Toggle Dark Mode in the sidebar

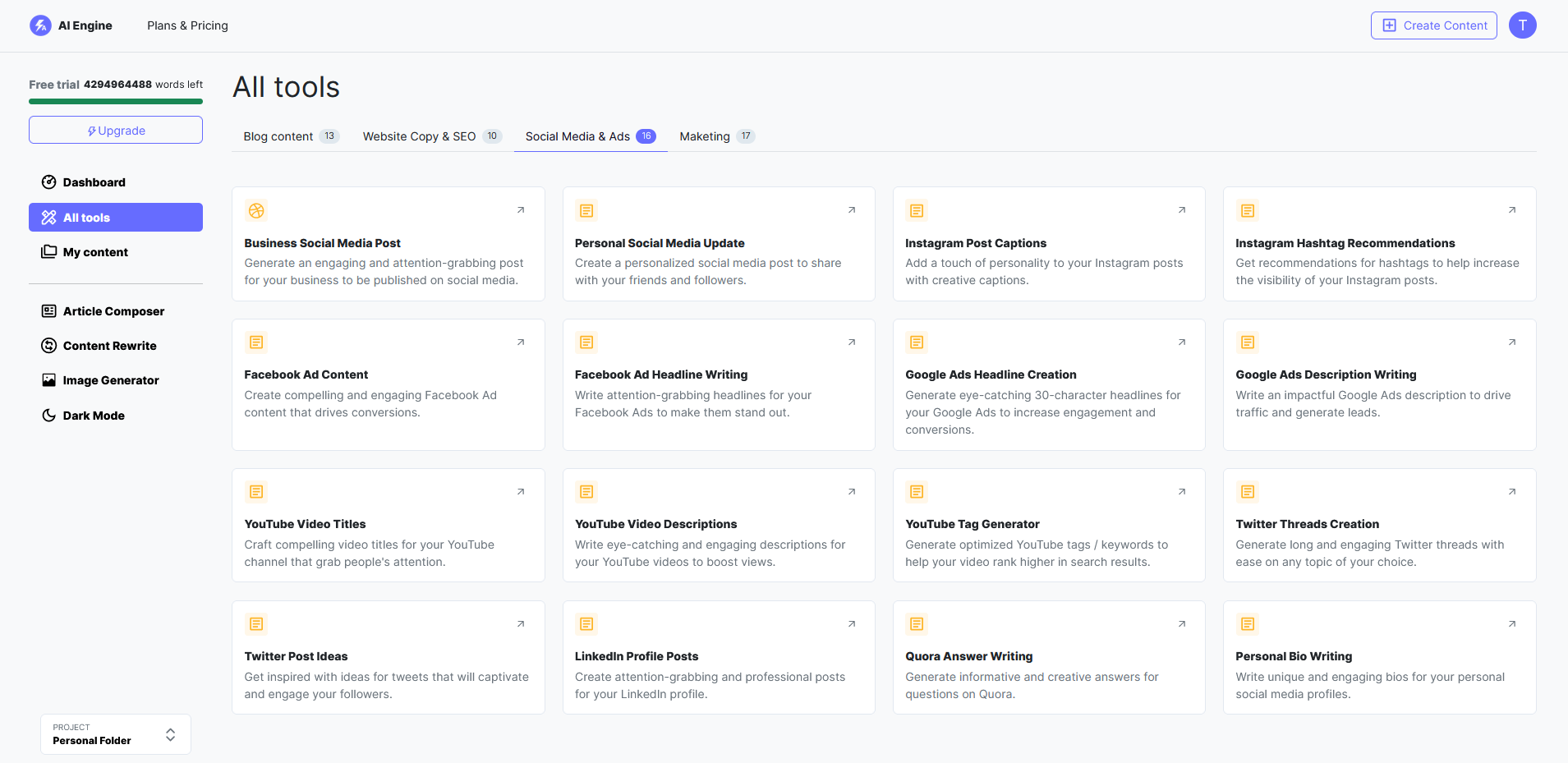tap(116, 416)
